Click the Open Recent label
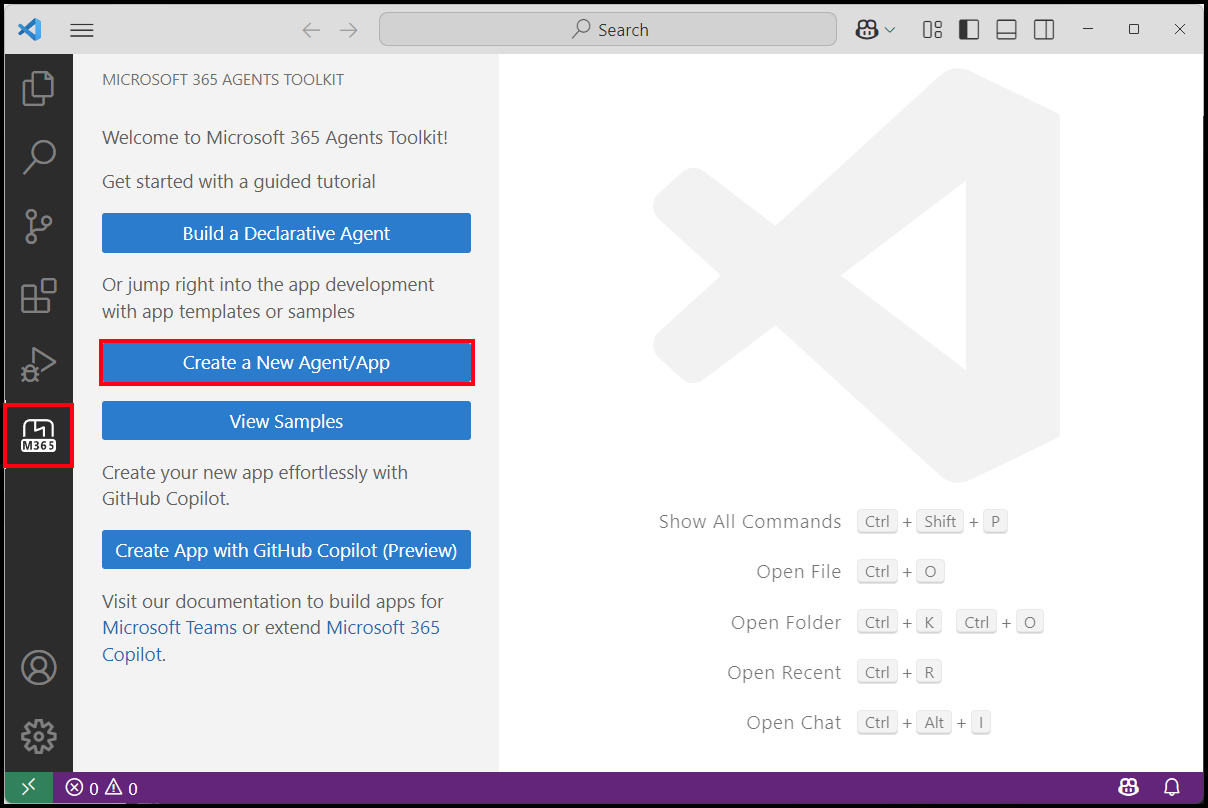Screen dimensions: 1208x808 [784, 673]
